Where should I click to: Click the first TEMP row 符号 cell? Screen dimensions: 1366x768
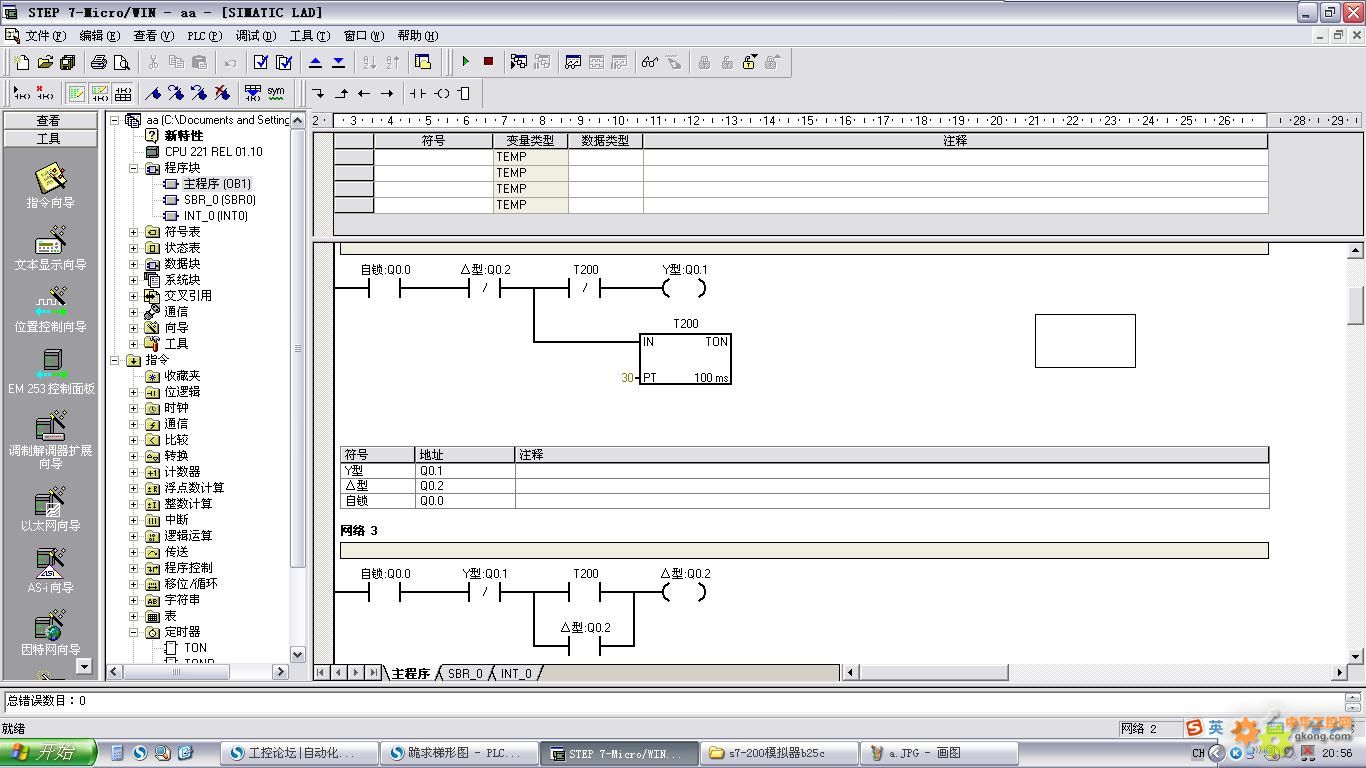pyautogui.click(x=433, y=157)
